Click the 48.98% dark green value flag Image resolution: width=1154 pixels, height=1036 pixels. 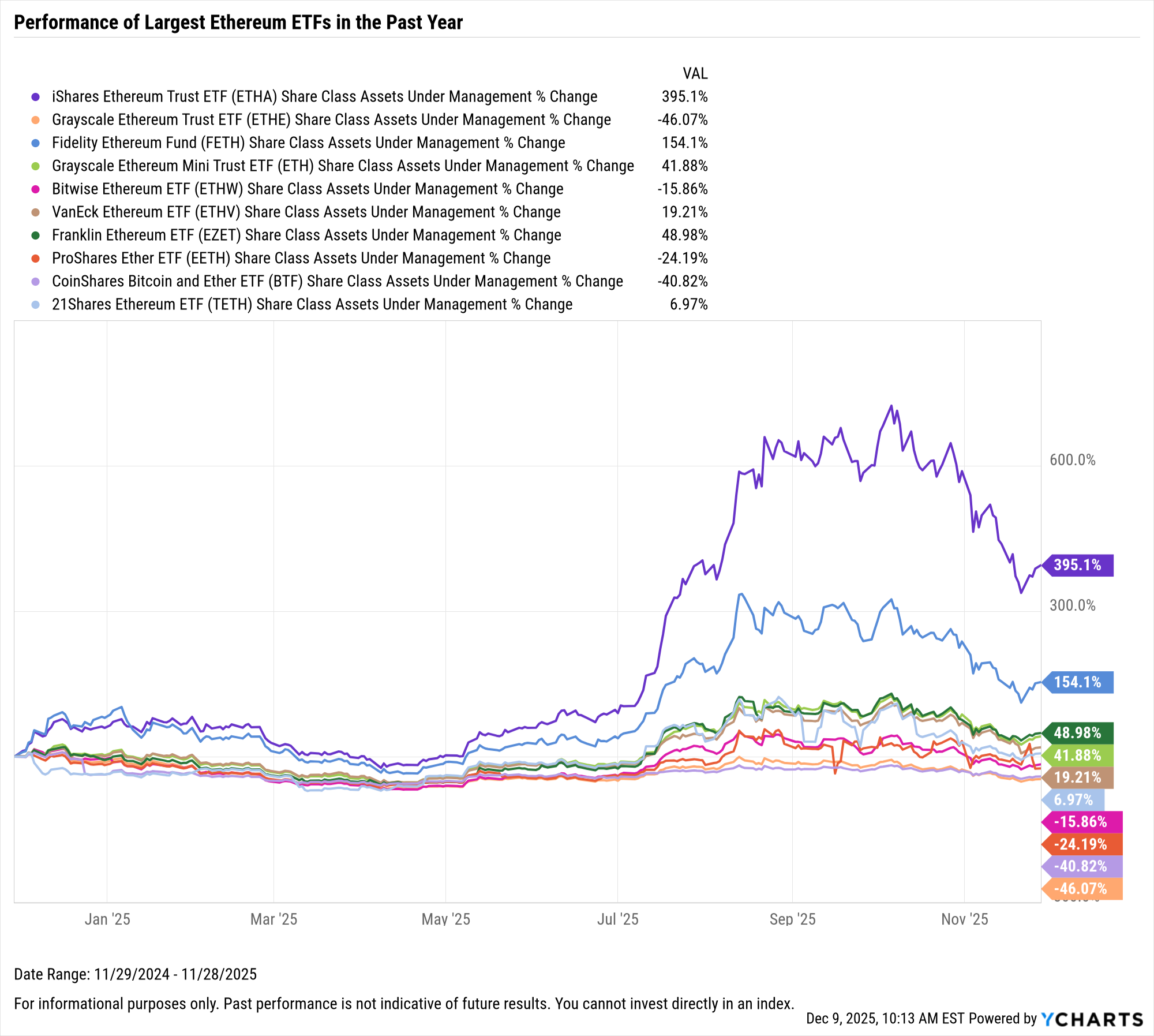pyautogui.click(x=1078, y=733)
